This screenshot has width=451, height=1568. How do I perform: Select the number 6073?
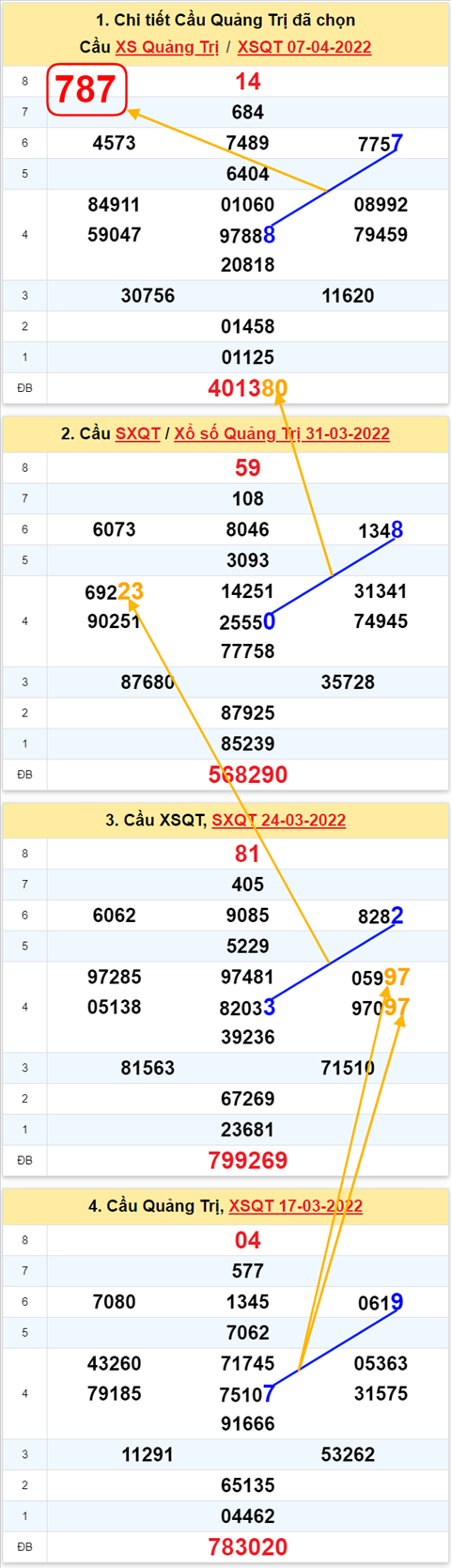tap(115, 529)
